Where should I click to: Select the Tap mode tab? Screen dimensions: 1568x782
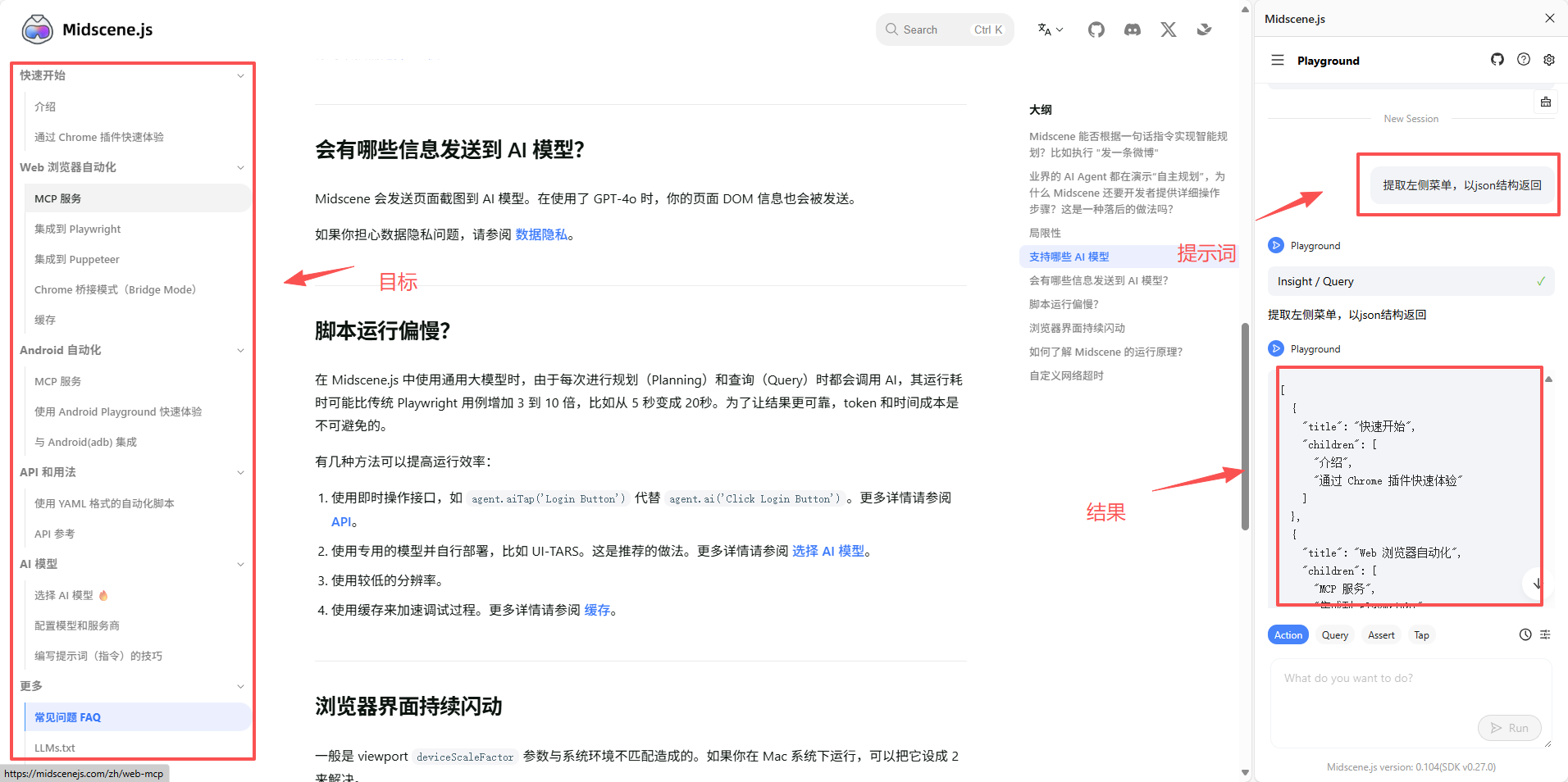pos(1421,634)
